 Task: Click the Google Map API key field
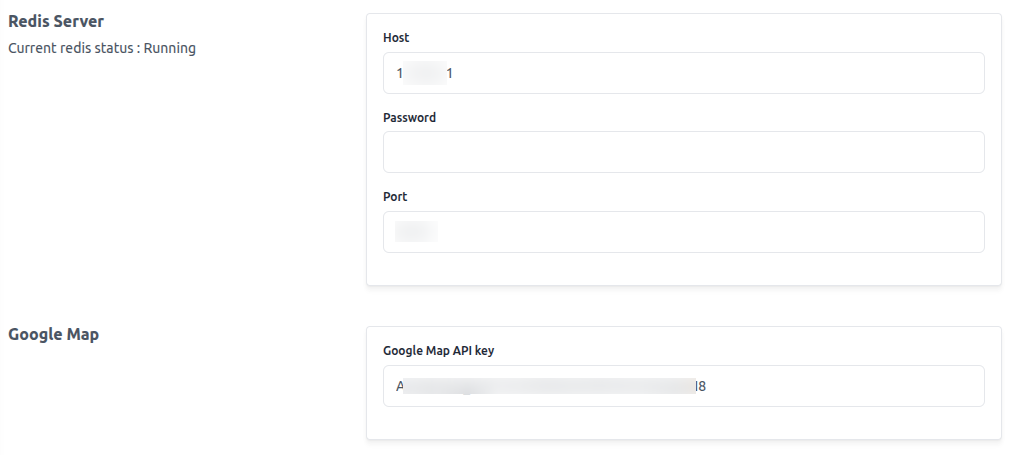pos(684,386)
